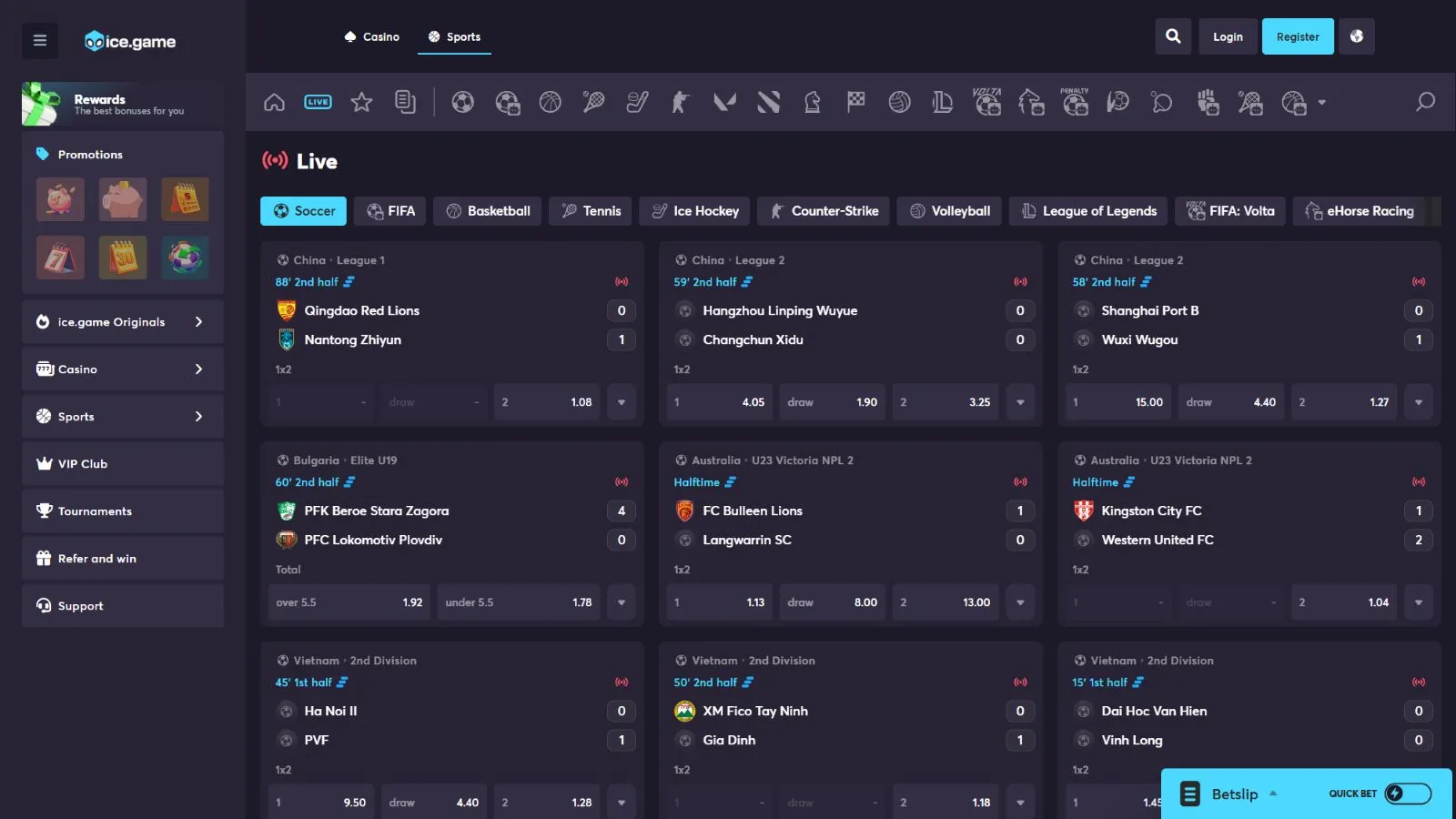Select the Basketball live tab

(x=488, y=211)
